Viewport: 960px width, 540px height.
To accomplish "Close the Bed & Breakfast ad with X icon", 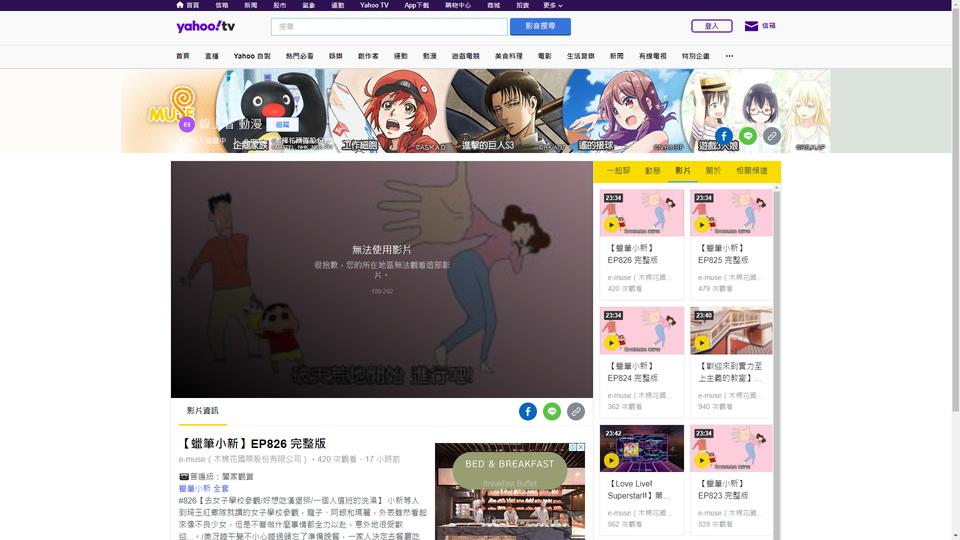I will coord(581,448).
